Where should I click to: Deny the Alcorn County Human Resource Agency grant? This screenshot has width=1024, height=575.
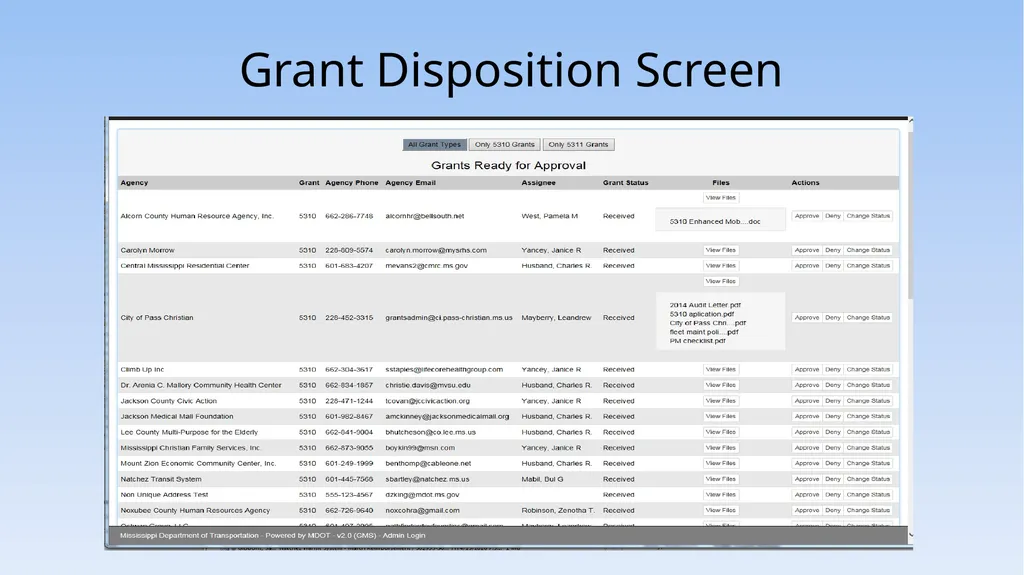(832, 216)
